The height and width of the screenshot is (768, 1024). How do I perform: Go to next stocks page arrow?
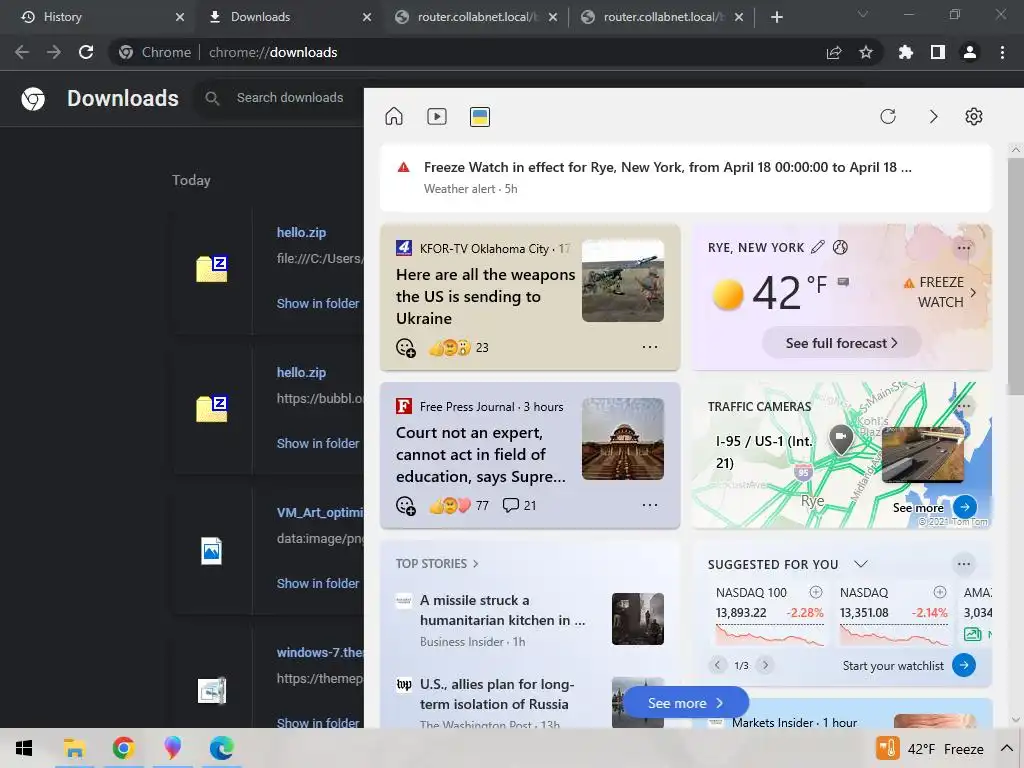coord(765,665)
